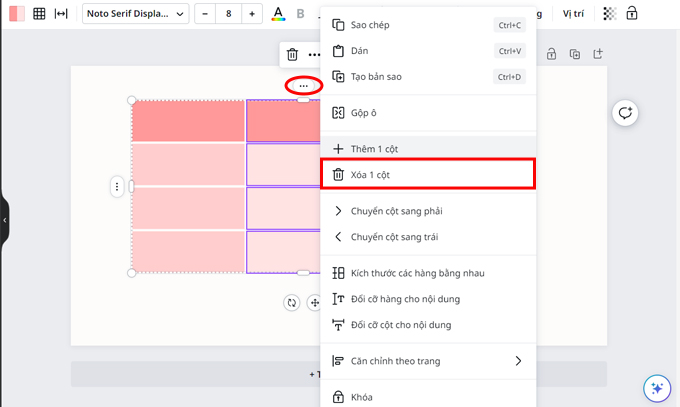Screen dimensions: 680x407
Task: Open the comment bubble icon beside page
Action: click(x=625, y=113)
